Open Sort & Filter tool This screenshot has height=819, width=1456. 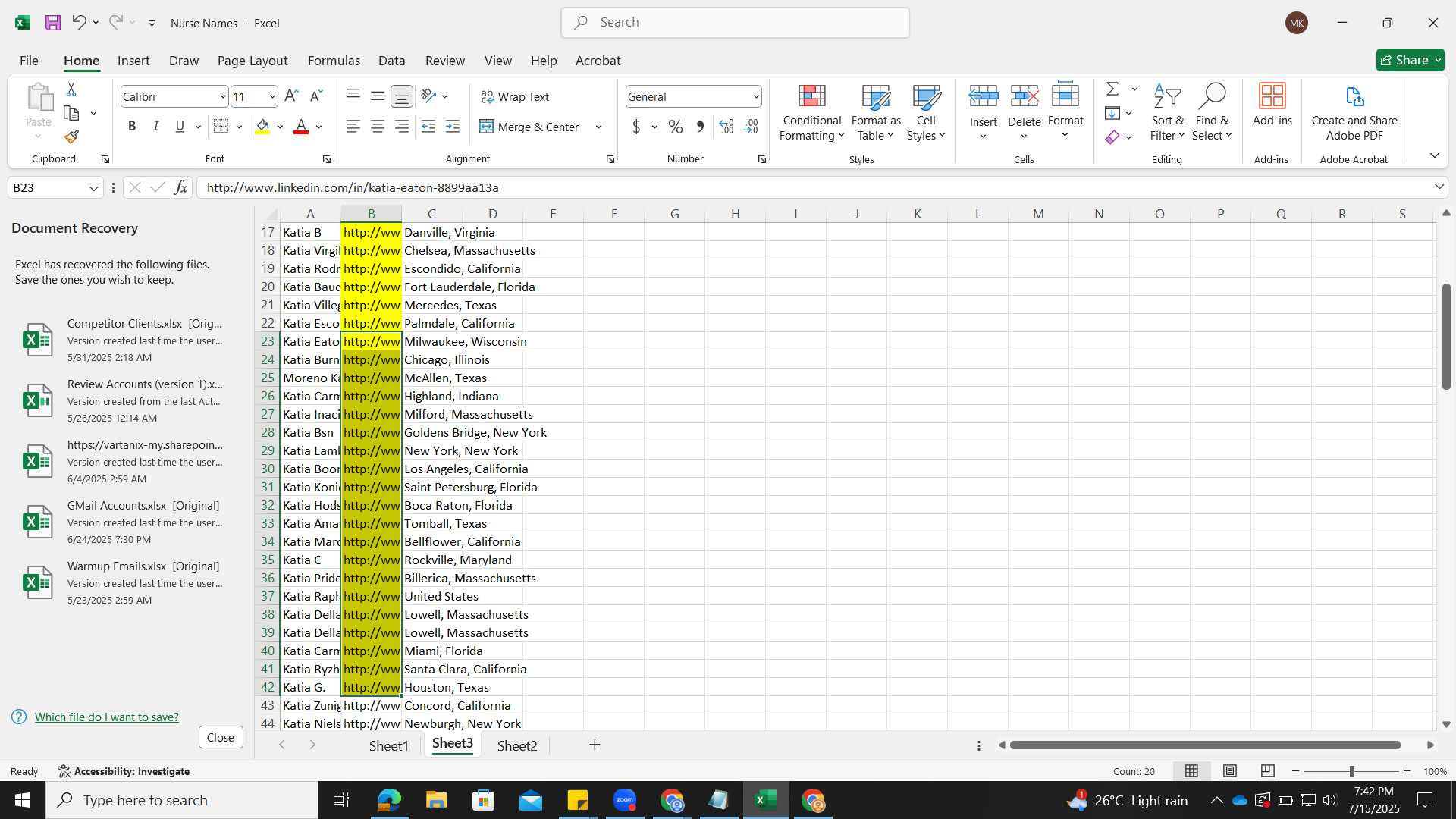(1167, 112)
